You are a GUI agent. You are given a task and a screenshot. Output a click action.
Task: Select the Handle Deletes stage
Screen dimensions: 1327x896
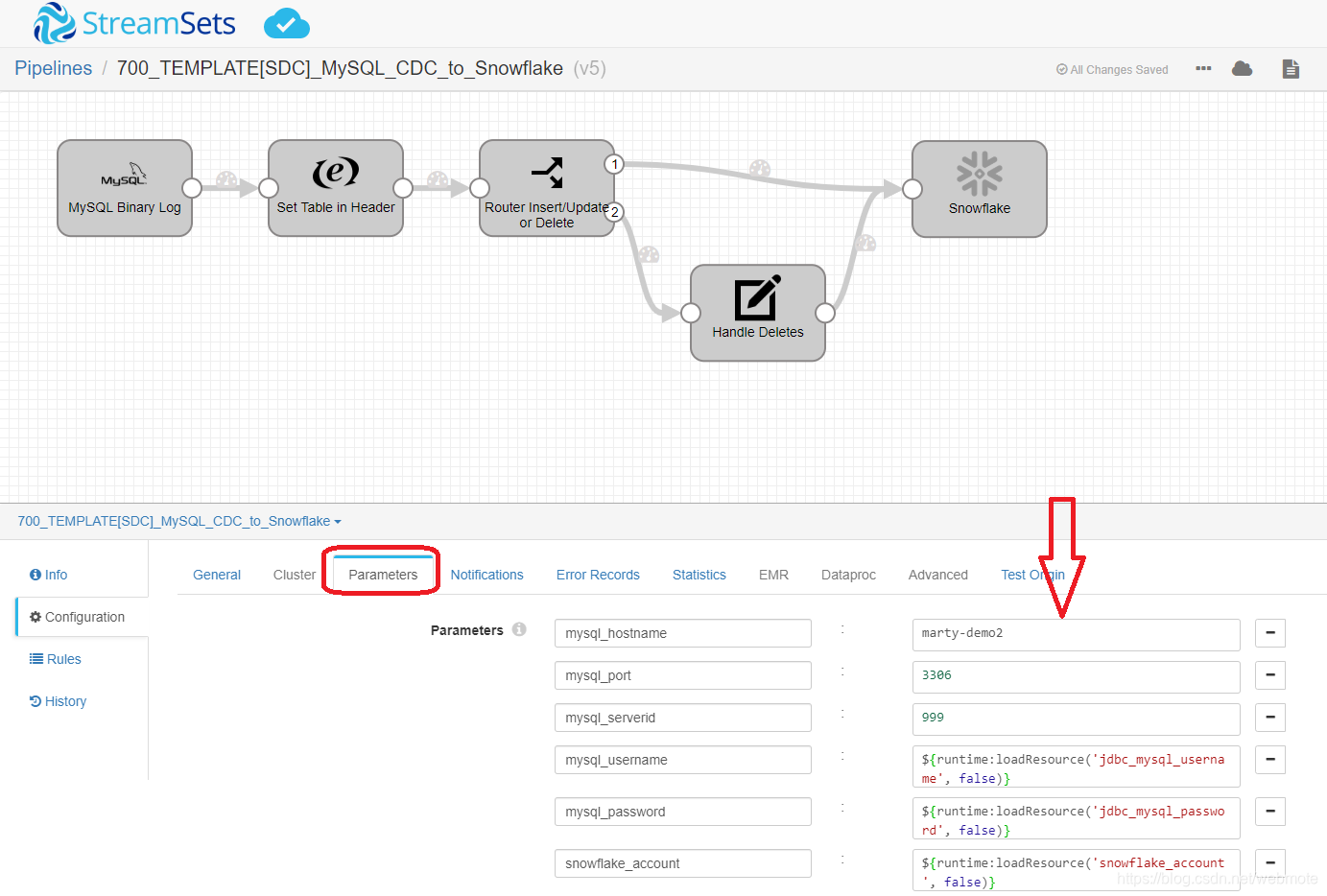point(758,313)
